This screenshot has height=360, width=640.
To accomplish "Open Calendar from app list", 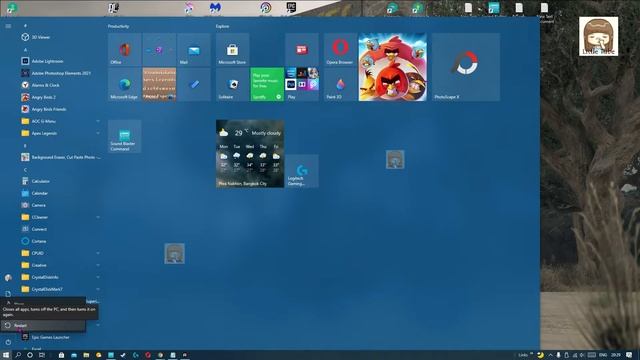I will point(59,193).
